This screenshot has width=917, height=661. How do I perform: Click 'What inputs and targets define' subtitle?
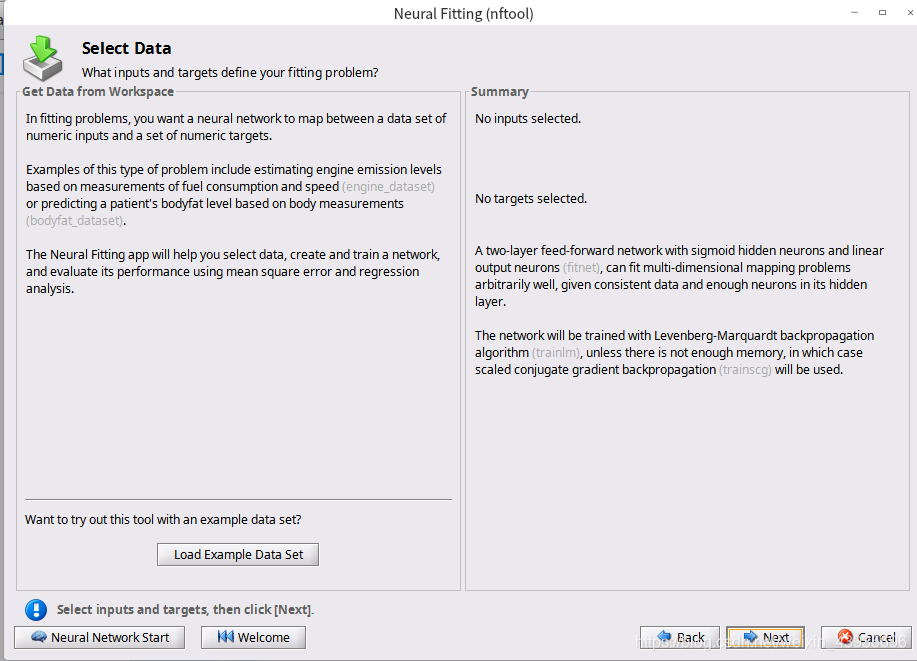tap(230, 73)
